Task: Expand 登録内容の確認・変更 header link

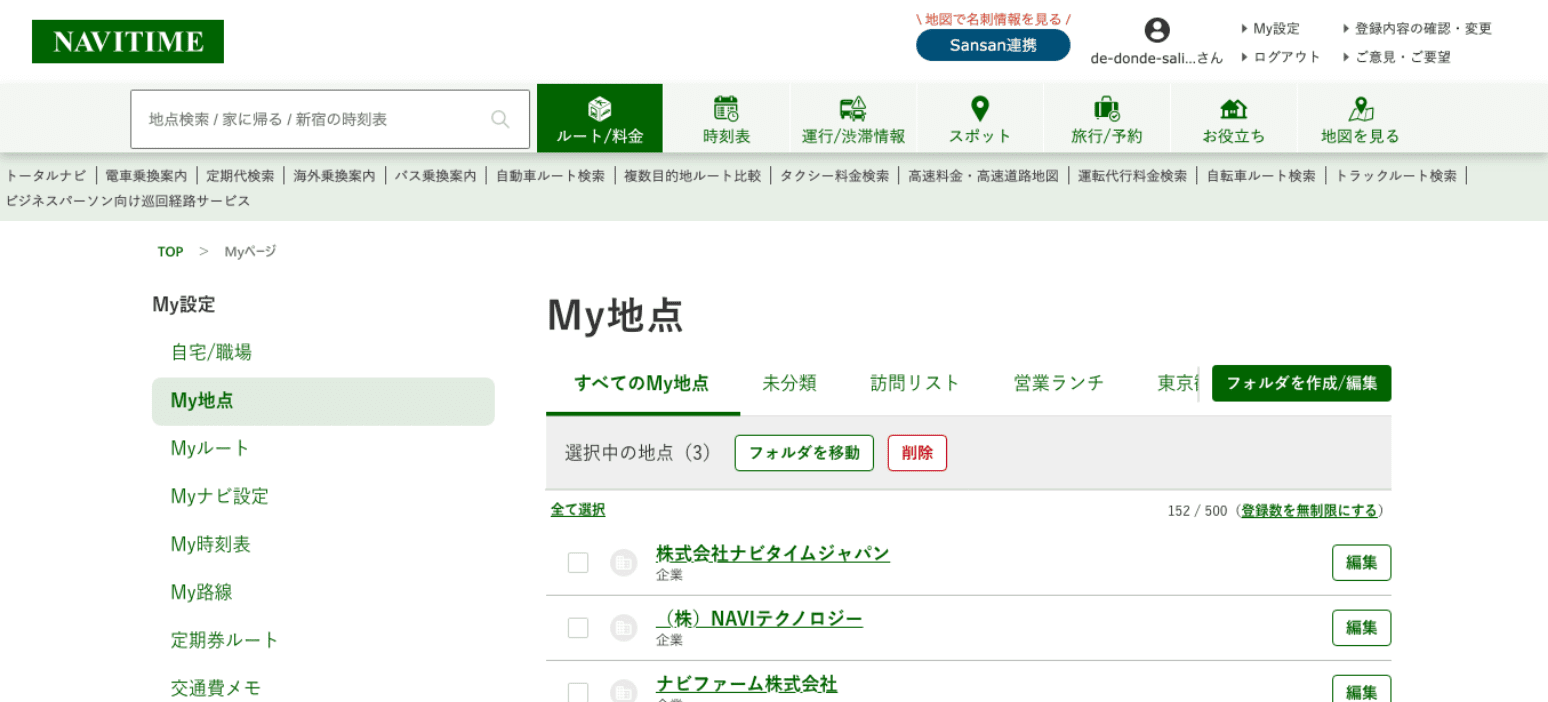Action: 1417,29
